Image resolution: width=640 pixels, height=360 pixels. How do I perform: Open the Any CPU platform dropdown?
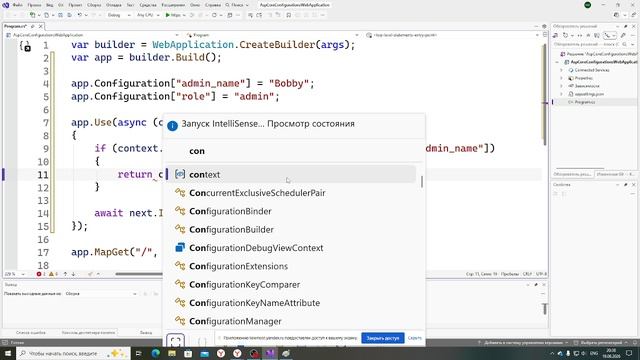point(148,15)
